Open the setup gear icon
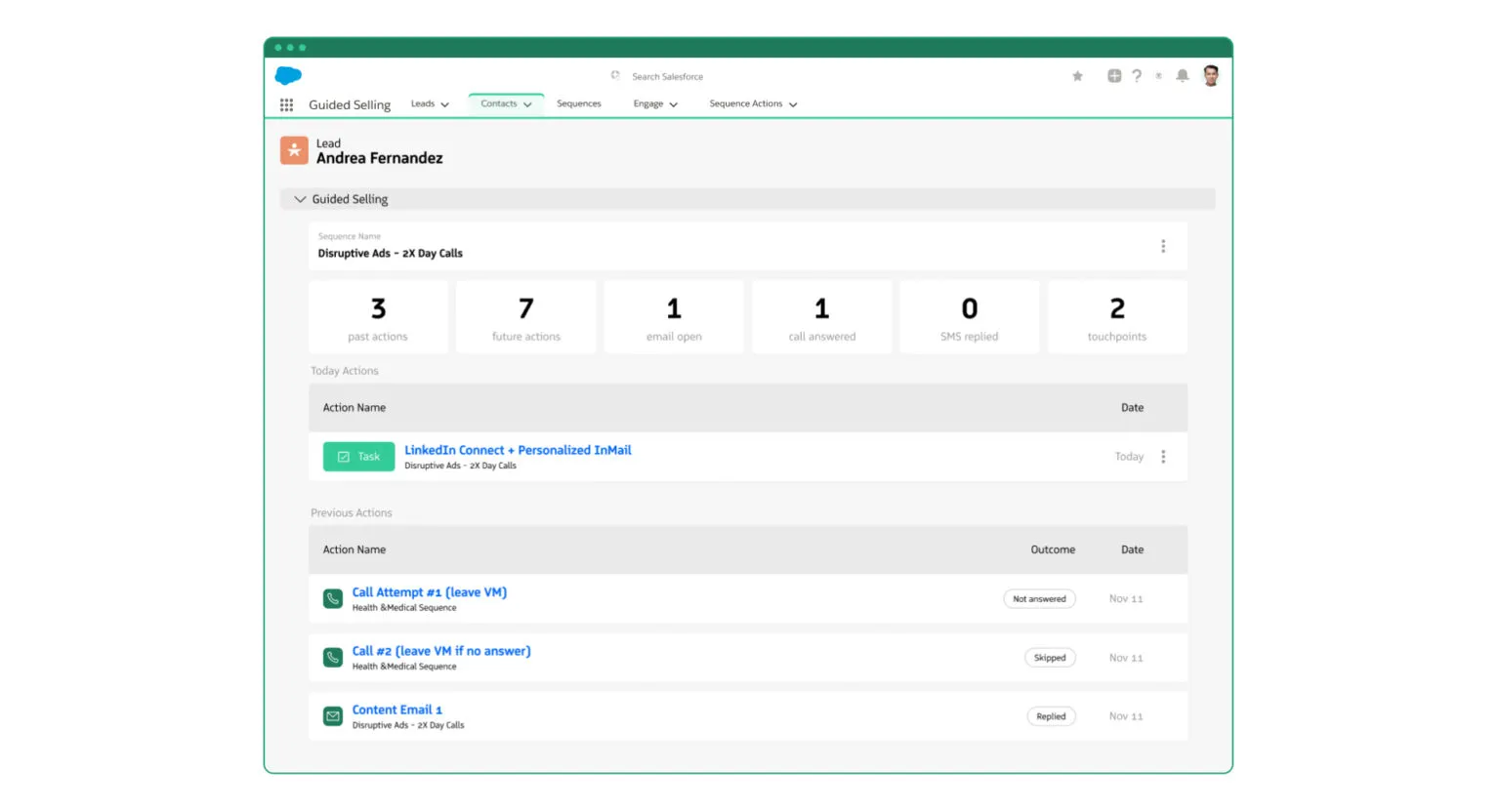This screenshot has width=1500, height=812. (x=1158, y=76)
